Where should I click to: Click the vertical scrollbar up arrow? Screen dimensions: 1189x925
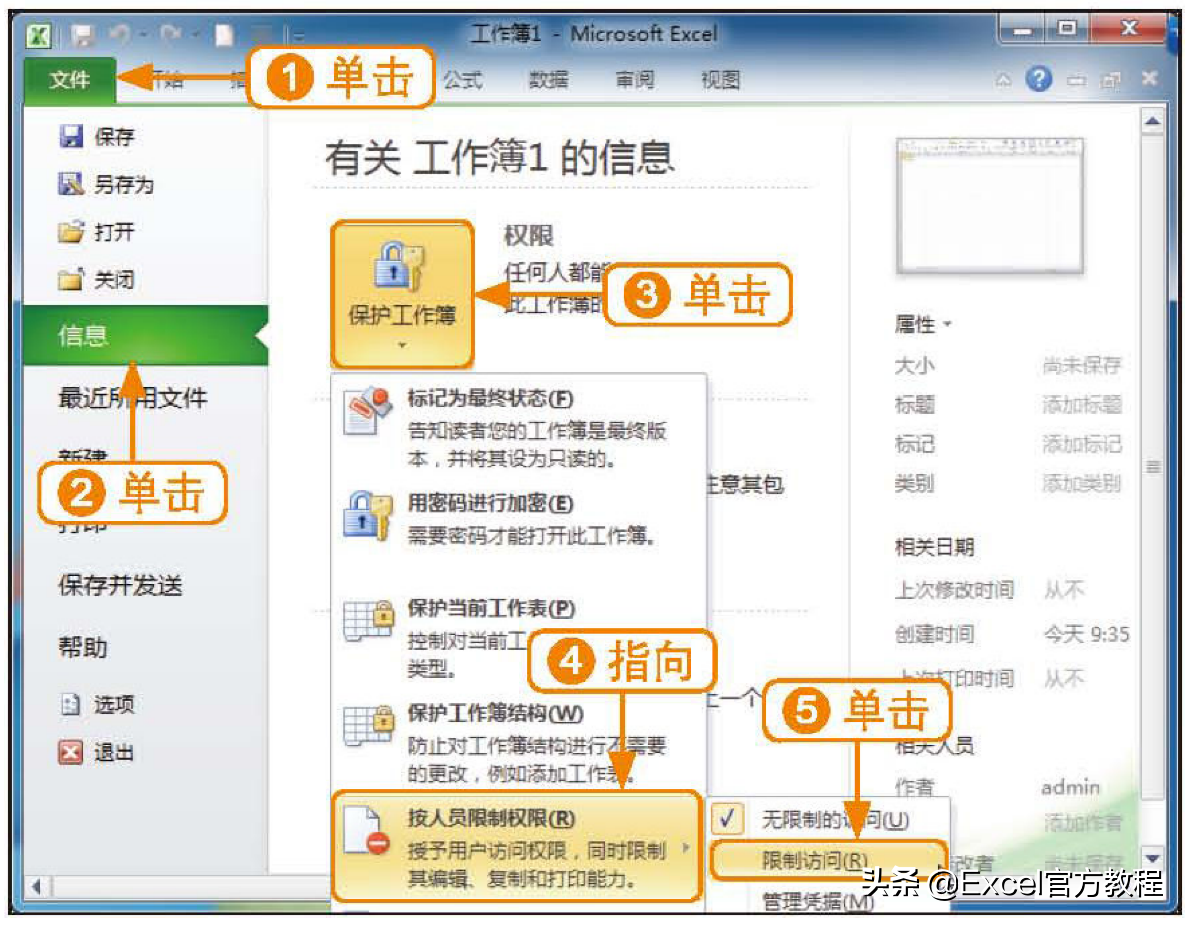[1153, 121]
